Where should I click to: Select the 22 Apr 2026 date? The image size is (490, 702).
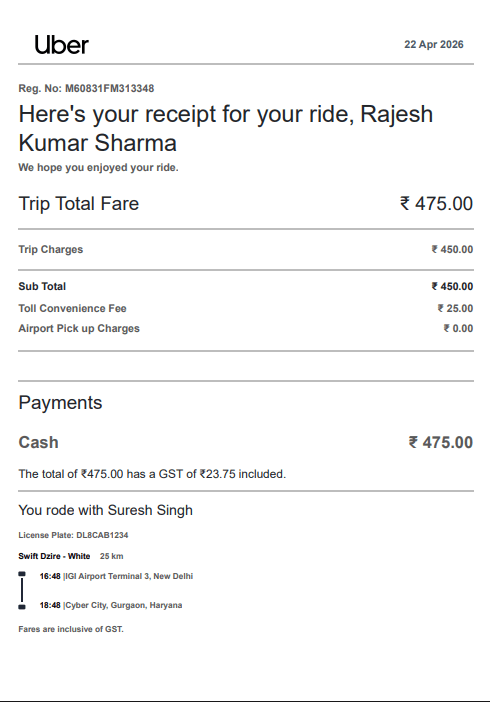point(434,44)
